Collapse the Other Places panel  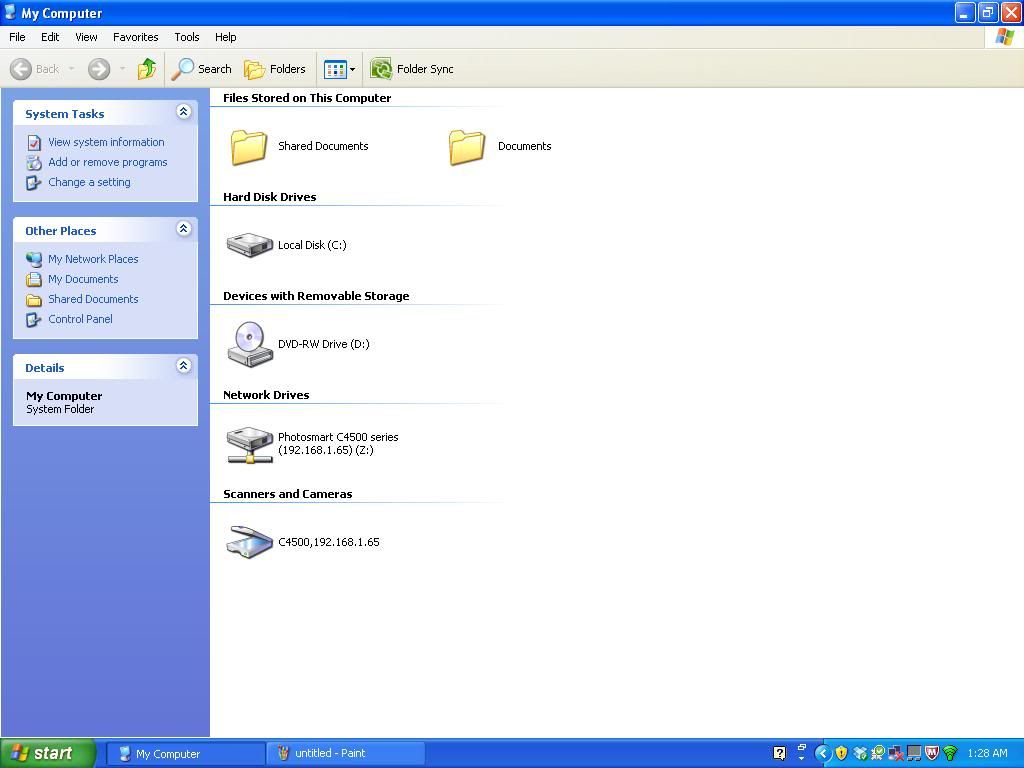pyautogui.click(x=184, y=229)
